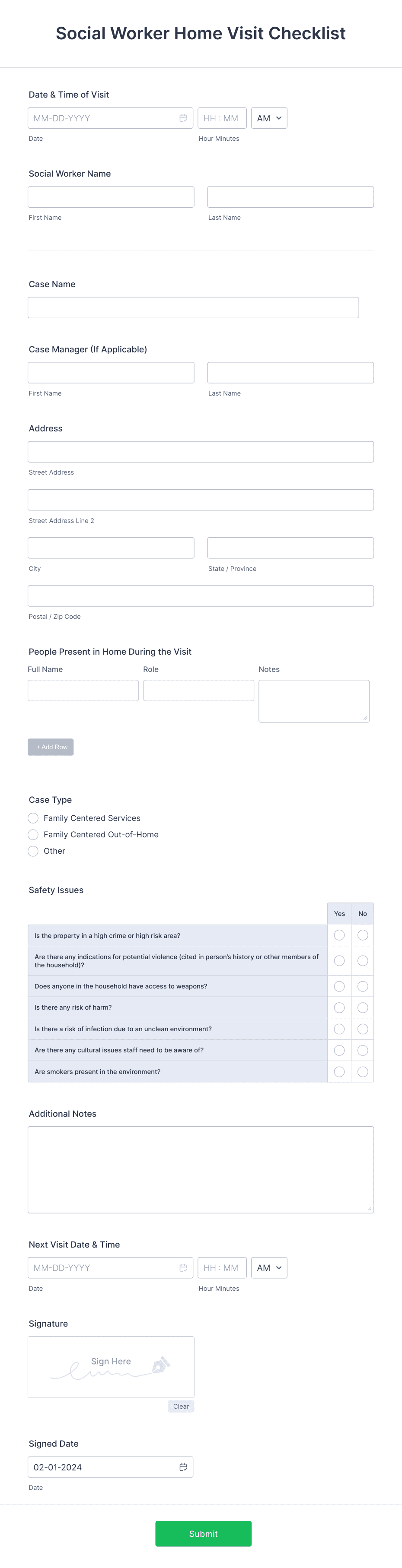Open the Next Visit date calendar icon
Screen dimensions: 402x1568
pos(183,1267)
